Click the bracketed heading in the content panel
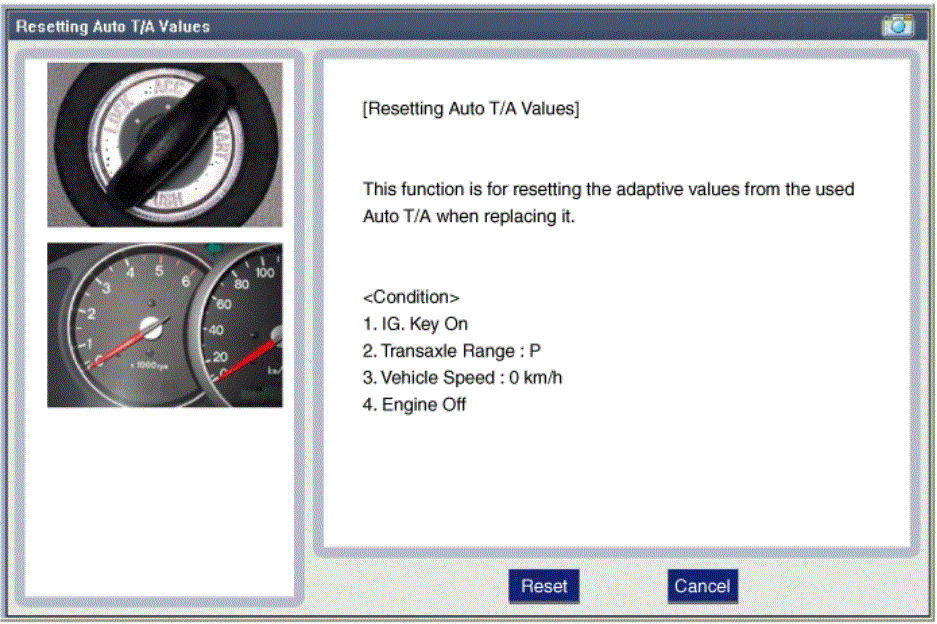 pos(470,109)
